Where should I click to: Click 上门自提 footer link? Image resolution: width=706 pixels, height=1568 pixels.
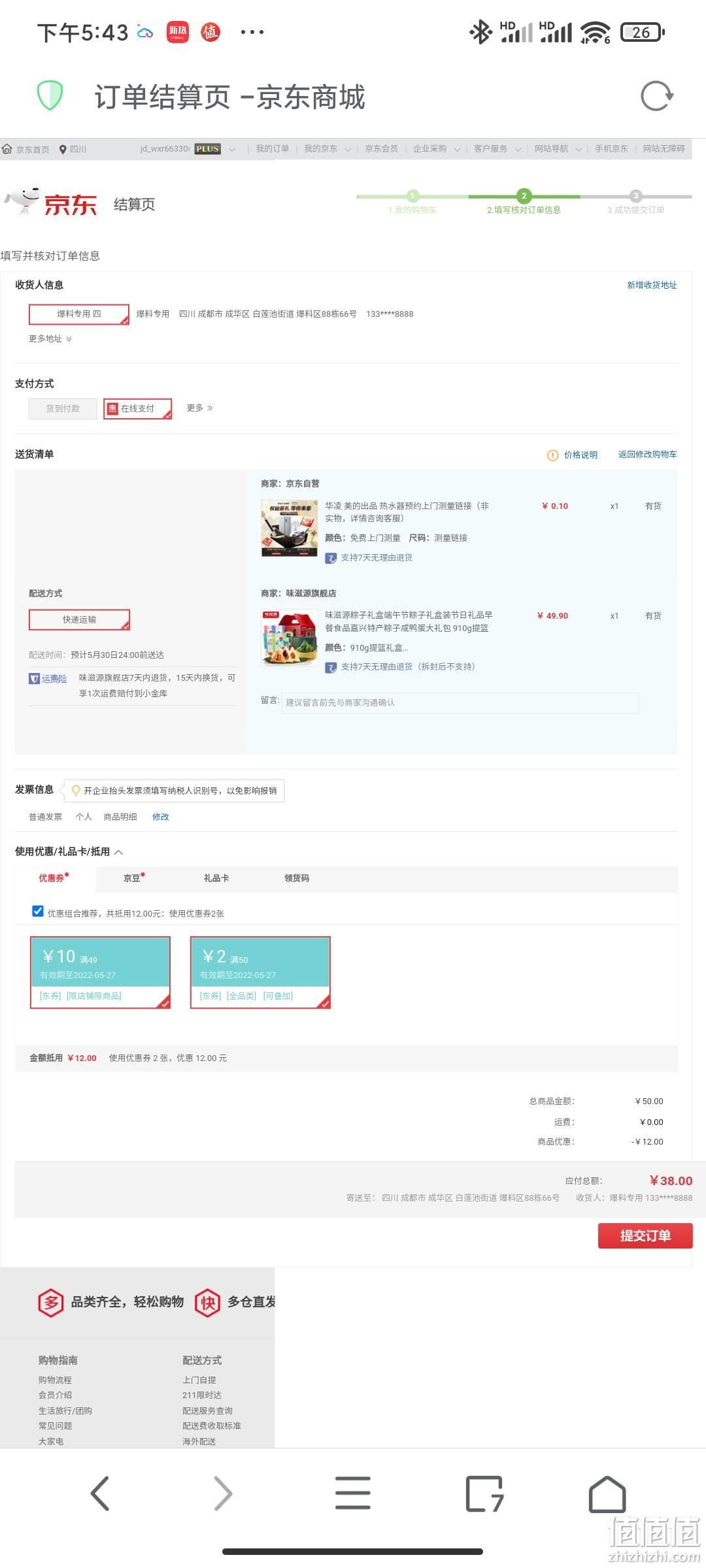click(199, 1380)
